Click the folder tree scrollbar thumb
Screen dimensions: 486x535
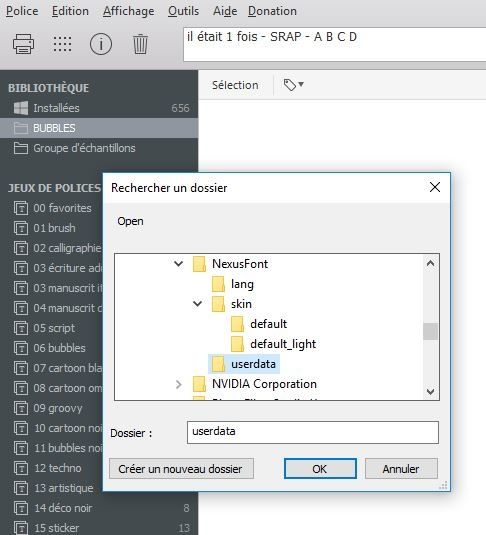(430, 331)
